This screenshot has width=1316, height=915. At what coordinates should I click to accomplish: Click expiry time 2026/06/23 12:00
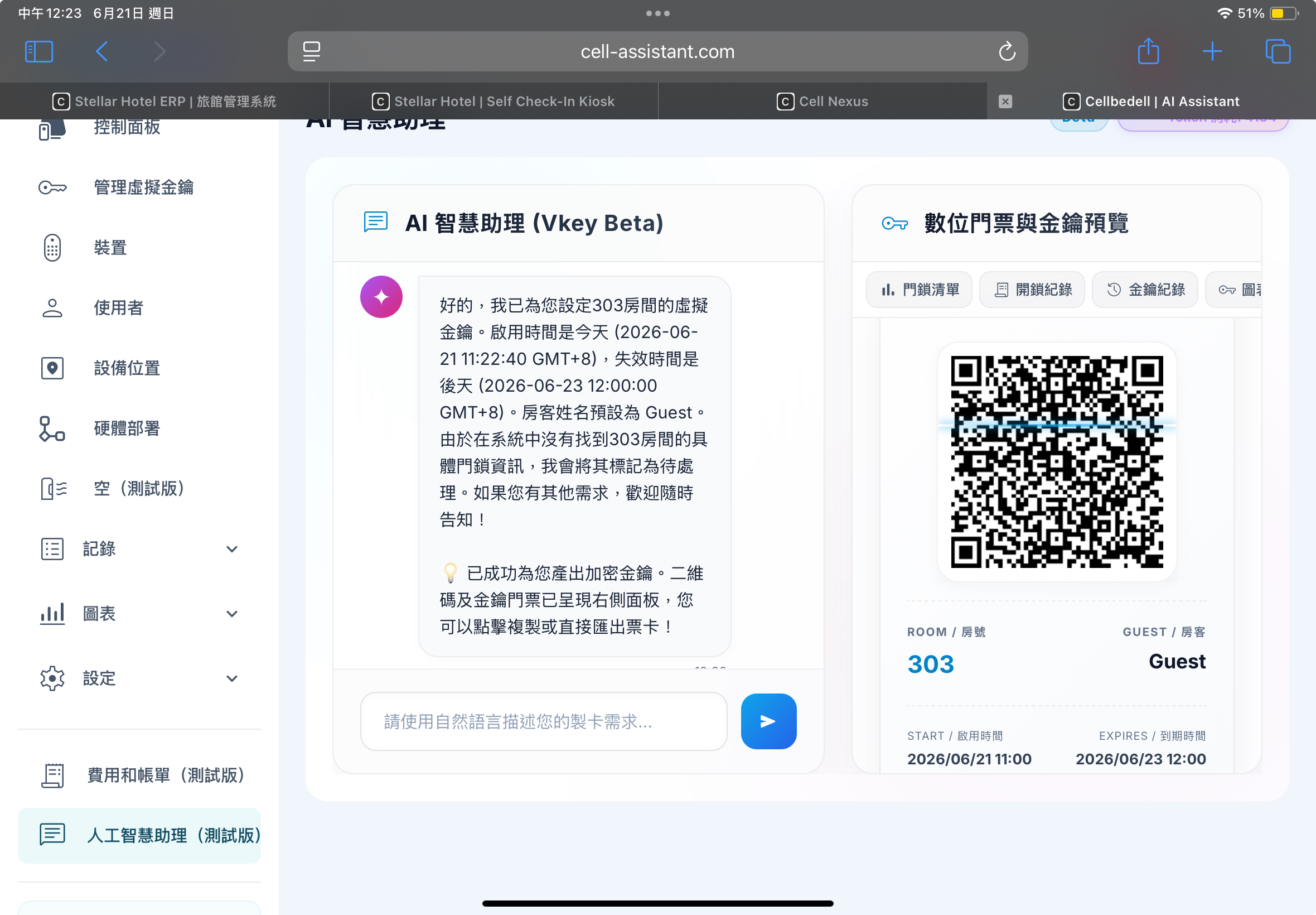pos(1141,758)
